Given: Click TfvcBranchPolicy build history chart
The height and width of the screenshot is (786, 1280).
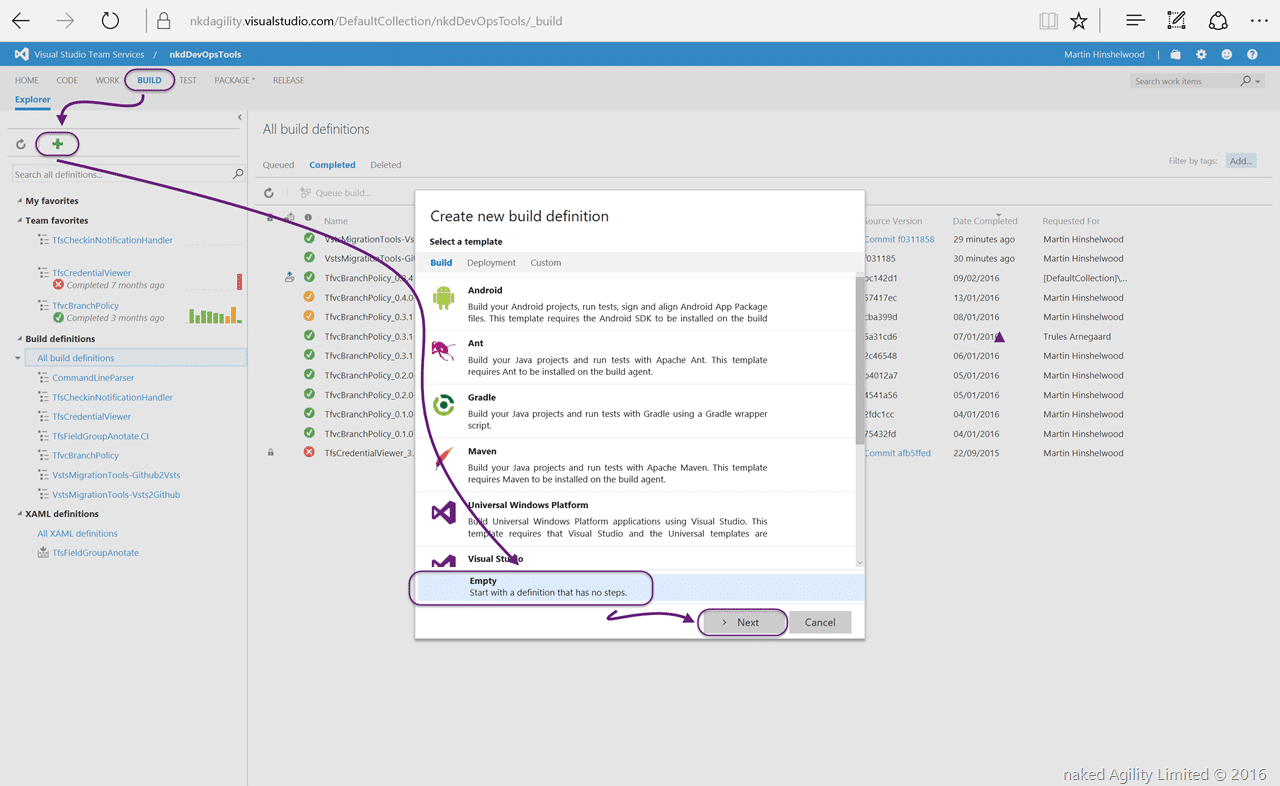Looking at the screenshot, I should pyautogui.click(x=216, y=314).
